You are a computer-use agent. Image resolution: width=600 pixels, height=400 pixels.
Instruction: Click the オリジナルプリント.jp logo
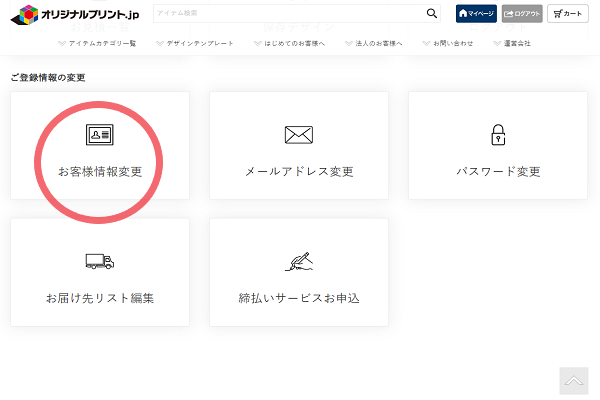[x=74, y=14]
